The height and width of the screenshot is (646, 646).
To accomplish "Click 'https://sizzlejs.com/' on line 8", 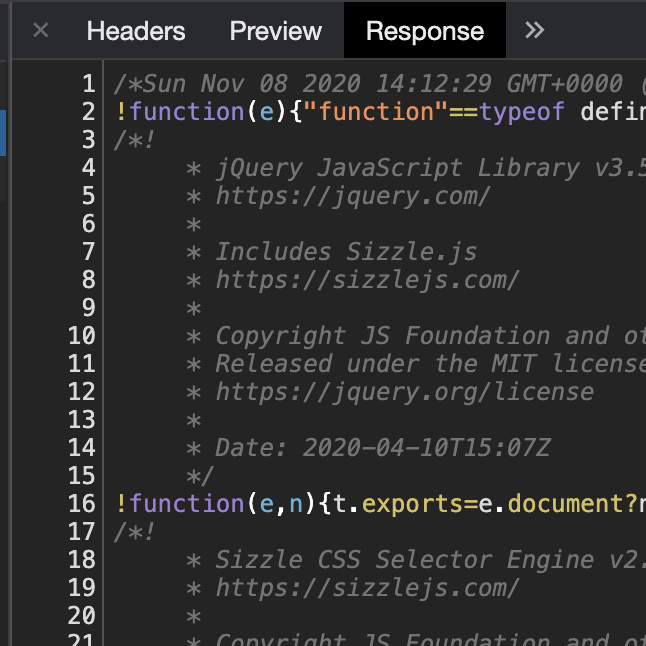I will pyautogui.click(x=367, y=280).
